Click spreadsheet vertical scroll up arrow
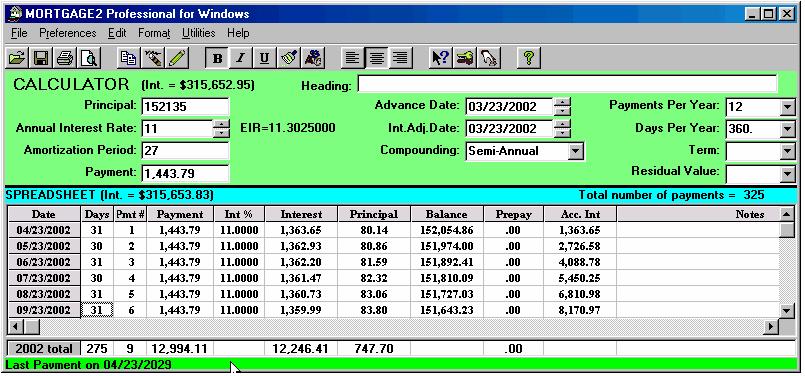This screenshot has height=376, width=805. pos(787,214)
